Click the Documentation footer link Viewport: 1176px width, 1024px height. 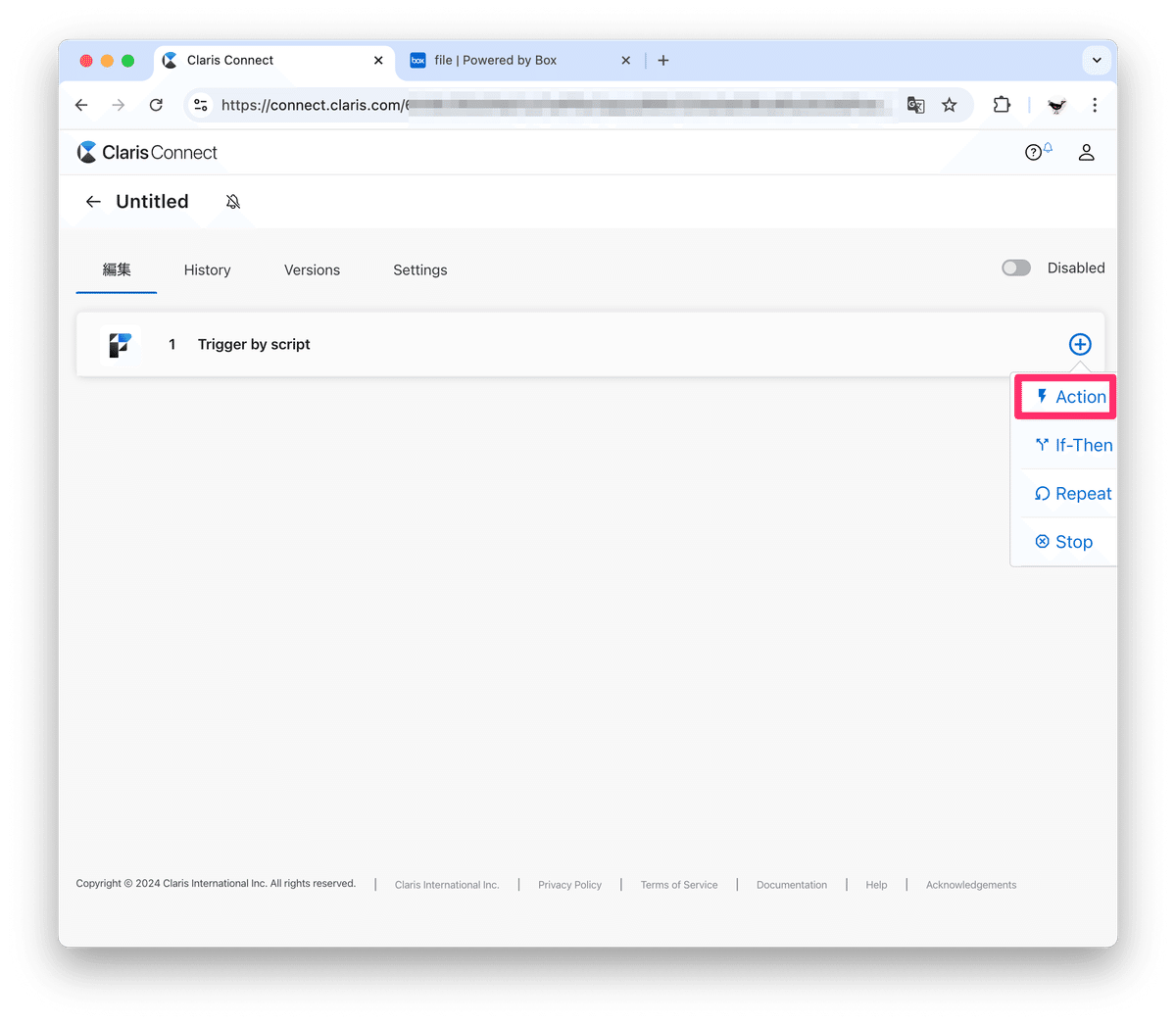[x=791, y=885]
